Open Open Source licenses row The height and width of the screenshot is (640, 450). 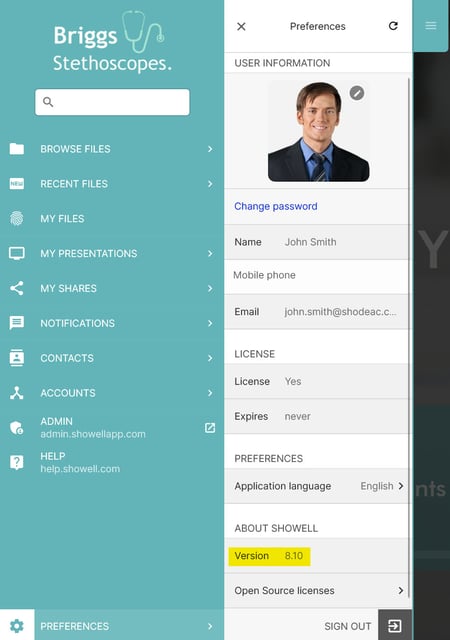pos(316,591)
